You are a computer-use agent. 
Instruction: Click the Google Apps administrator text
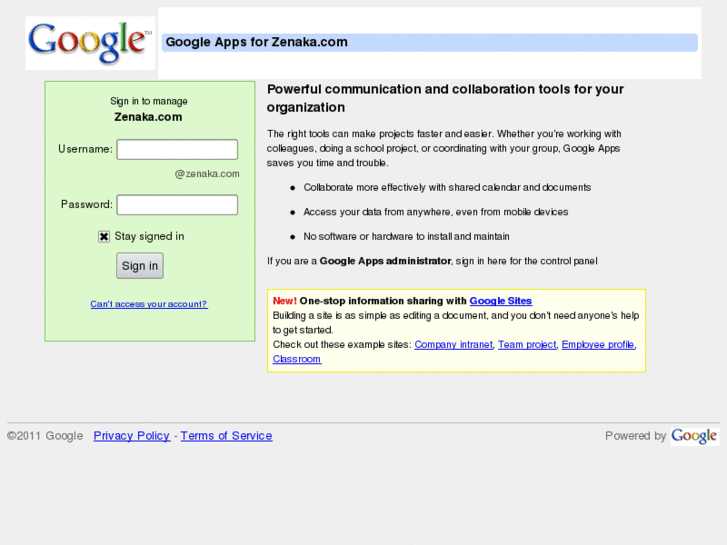tap(385, 261)
